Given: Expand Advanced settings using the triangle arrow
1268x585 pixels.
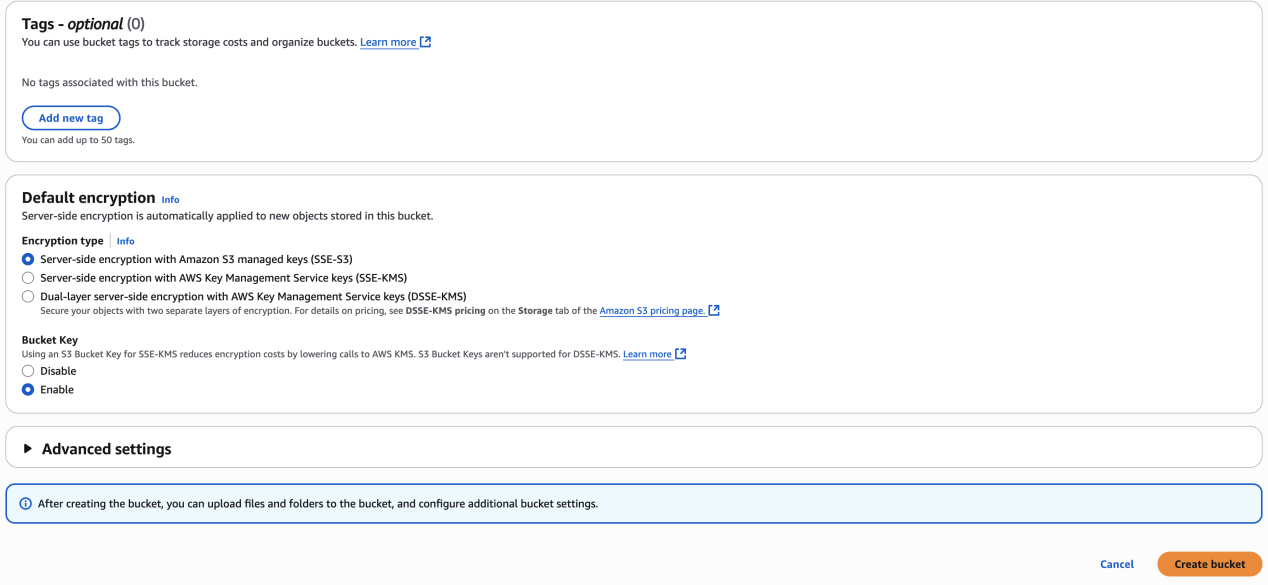Looking at the screenshot, I should coord(28,449).
